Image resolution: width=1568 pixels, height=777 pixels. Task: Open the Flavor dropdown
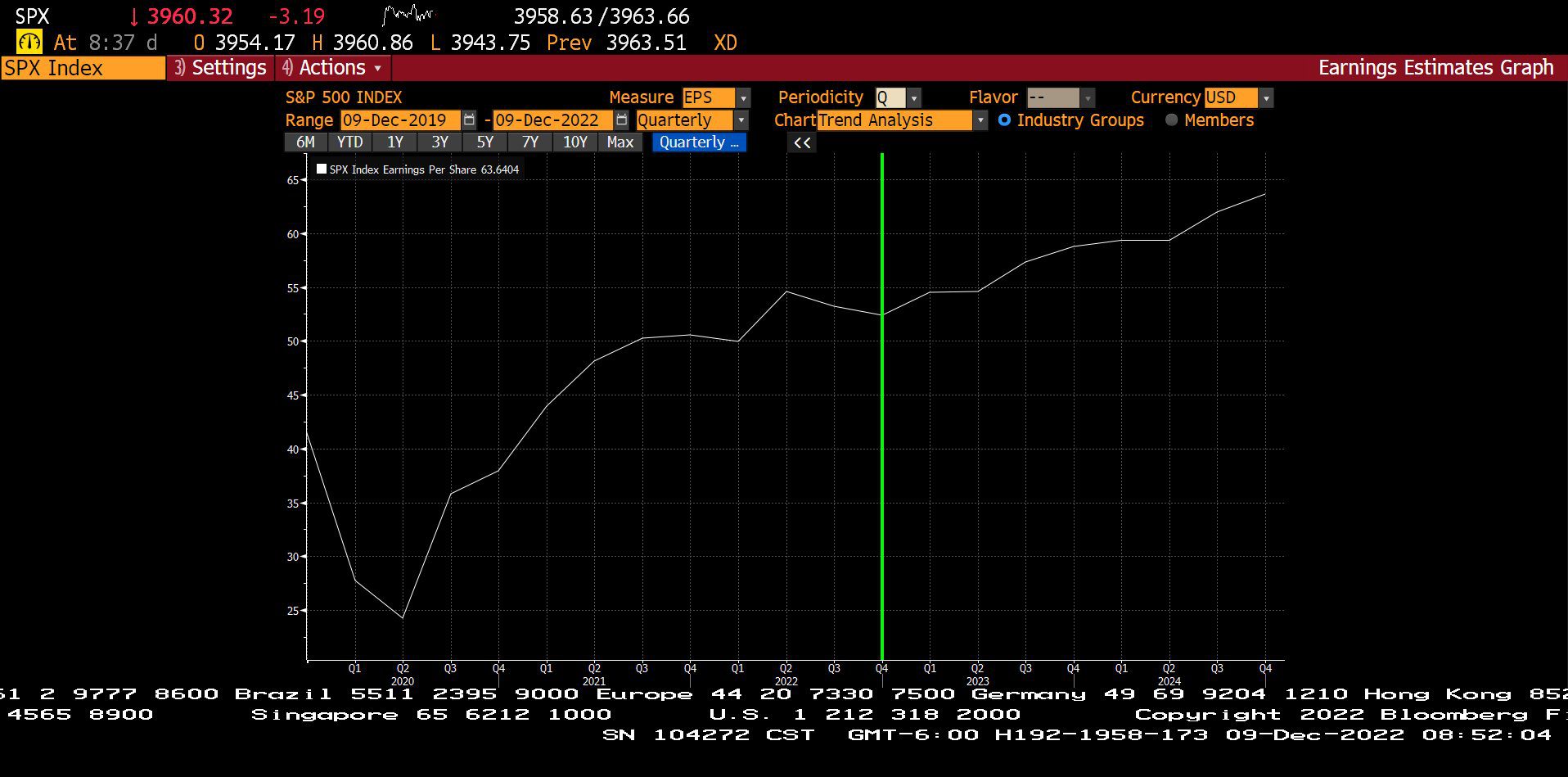pyautogui.click(x=1088, y=98)
